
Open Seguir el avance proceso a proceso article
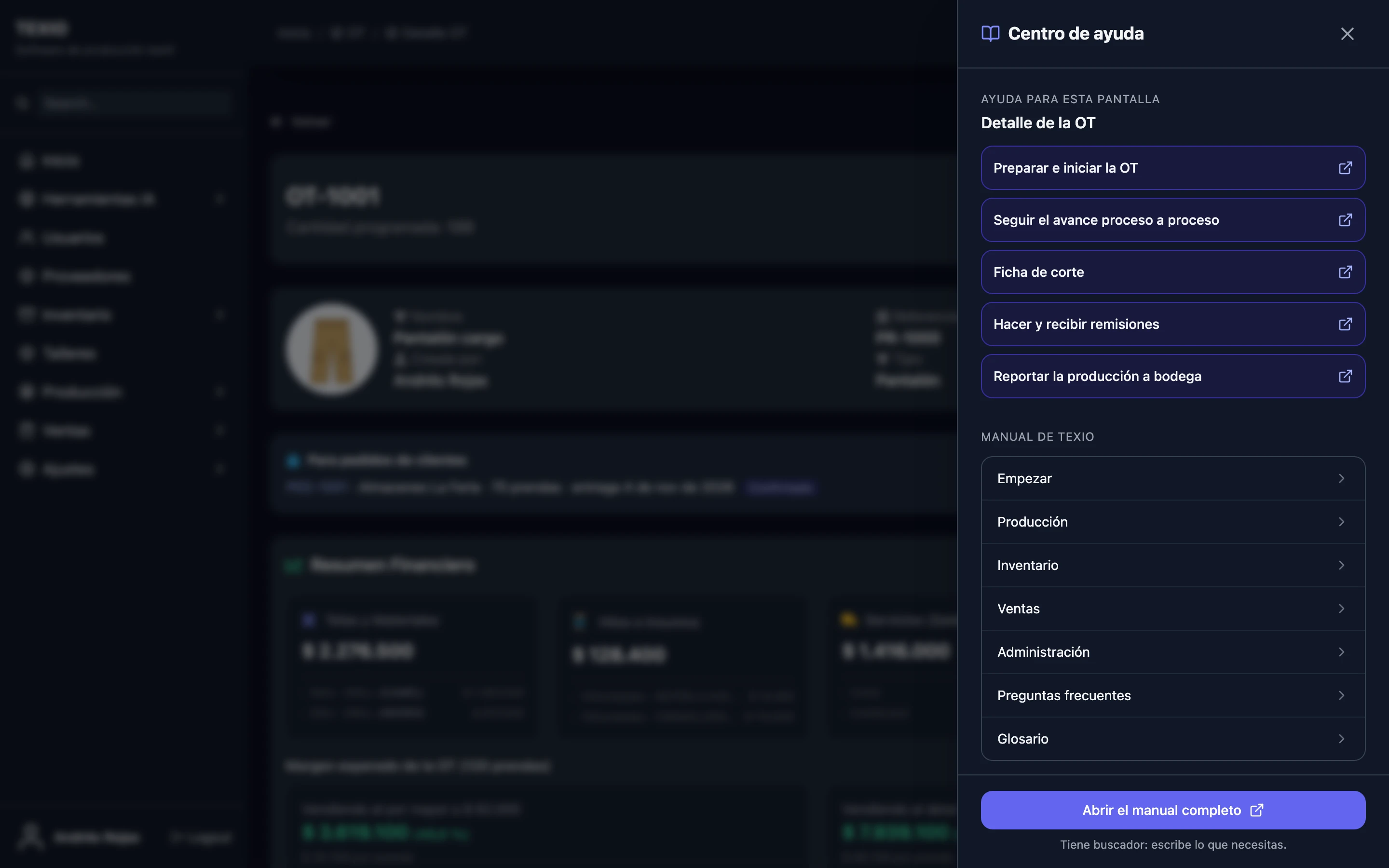(x=1172, y=220)
